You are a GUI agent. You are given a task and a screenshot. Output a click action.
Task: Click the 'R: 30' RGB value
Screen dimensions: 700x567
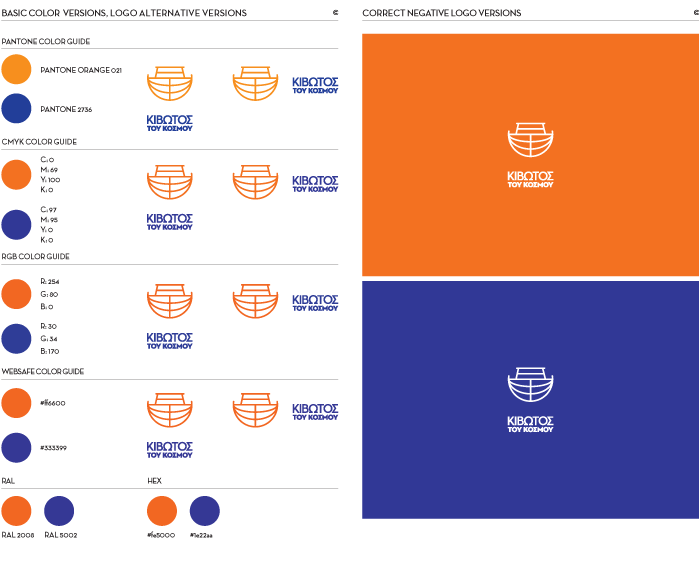point(49,326)
